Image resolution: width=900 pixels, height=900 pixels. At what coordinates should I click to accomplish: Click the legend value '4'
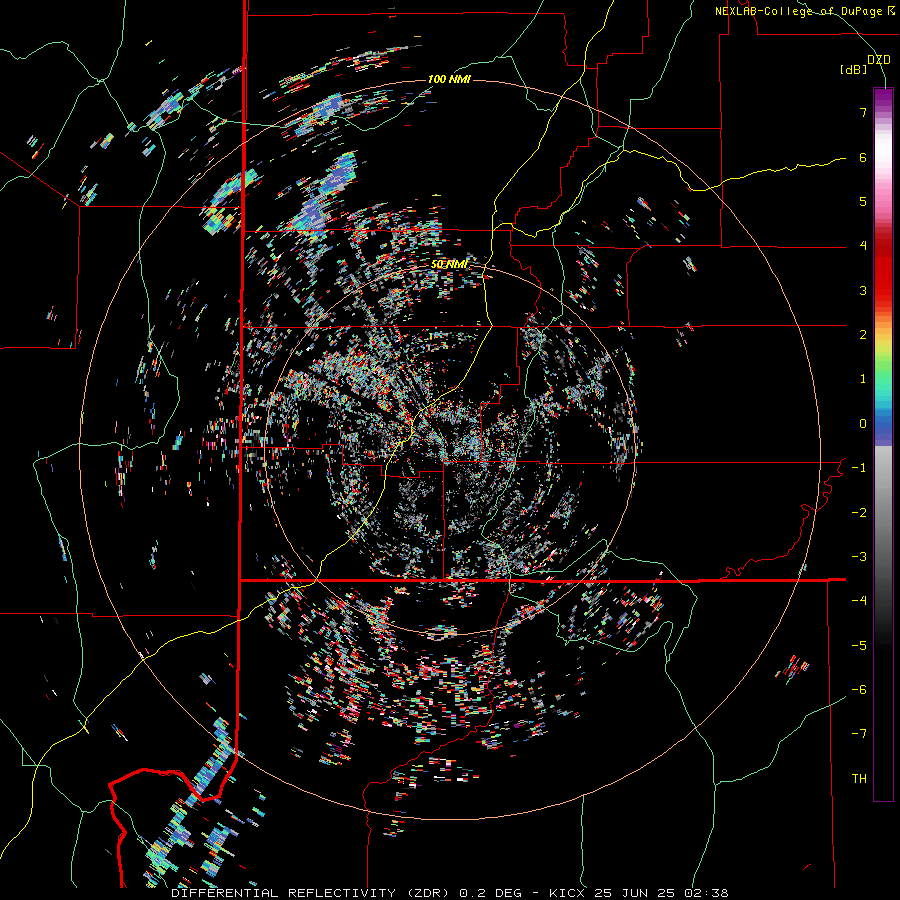click(863, 246)
